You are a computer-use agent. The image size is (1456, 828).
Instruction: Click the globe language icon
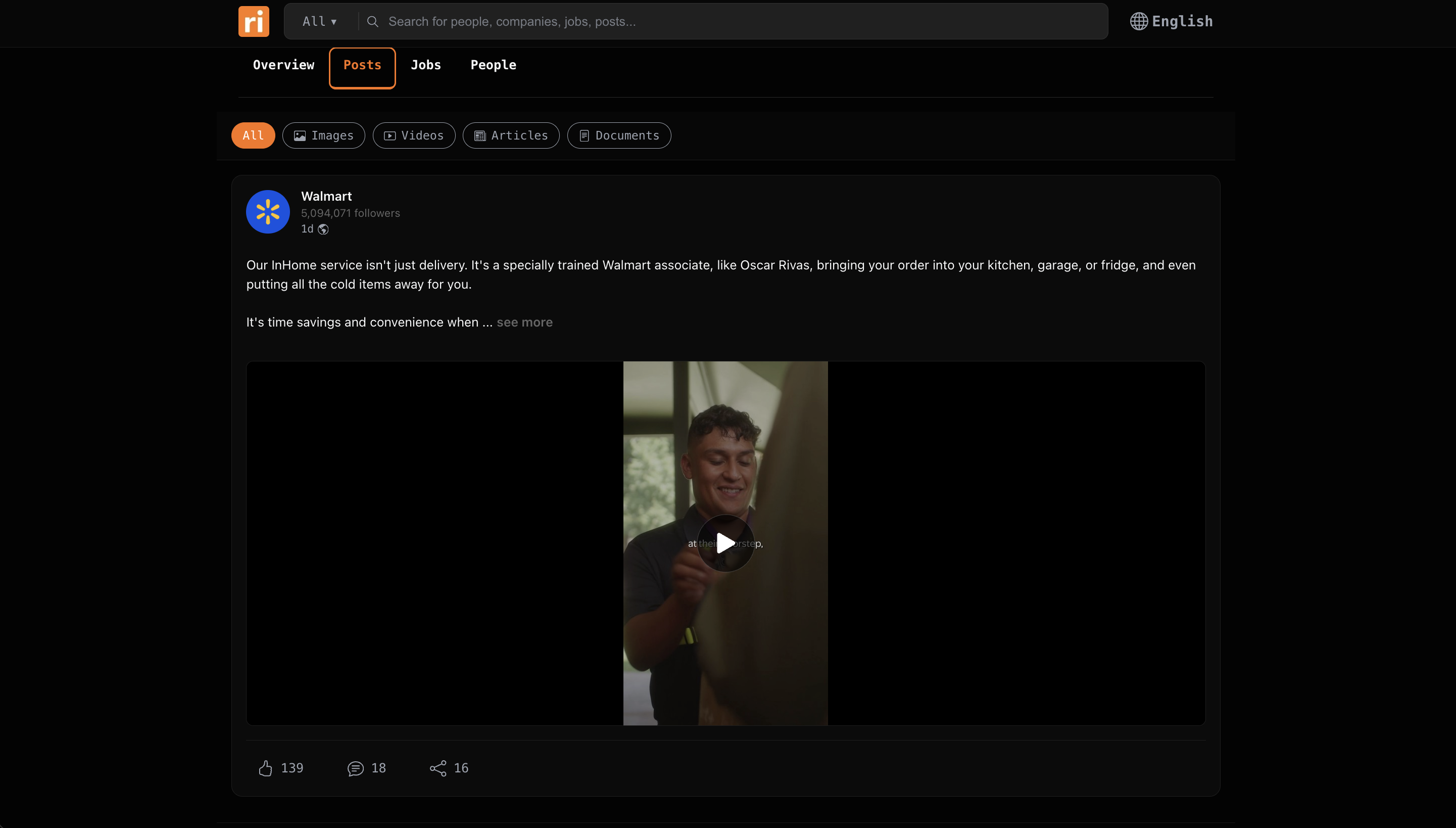pos(1138,22)
